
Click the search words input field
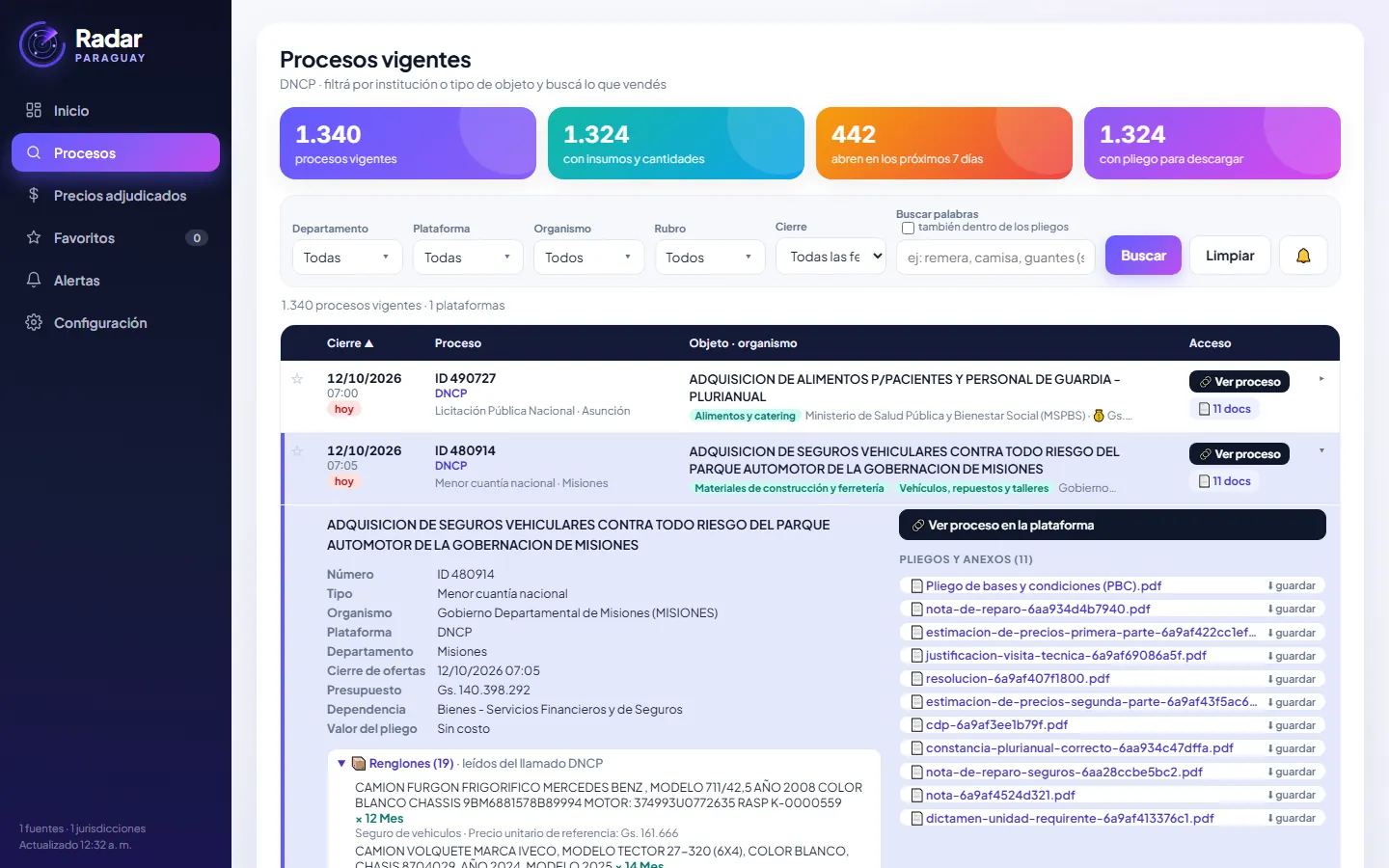(x=995, y=258)
